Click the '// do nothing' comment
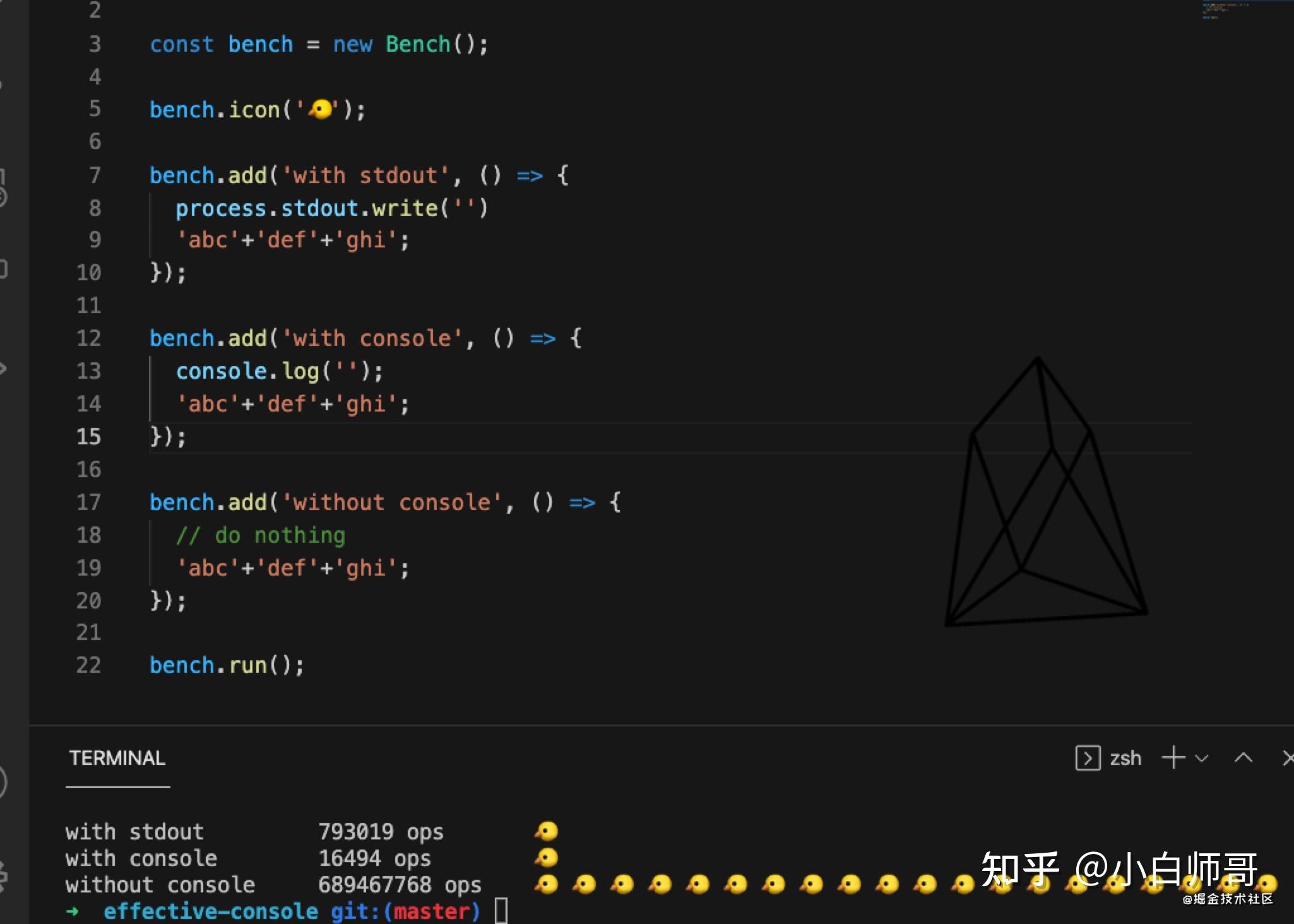This screenshot has width=1294, height=924. pos(260,536)
